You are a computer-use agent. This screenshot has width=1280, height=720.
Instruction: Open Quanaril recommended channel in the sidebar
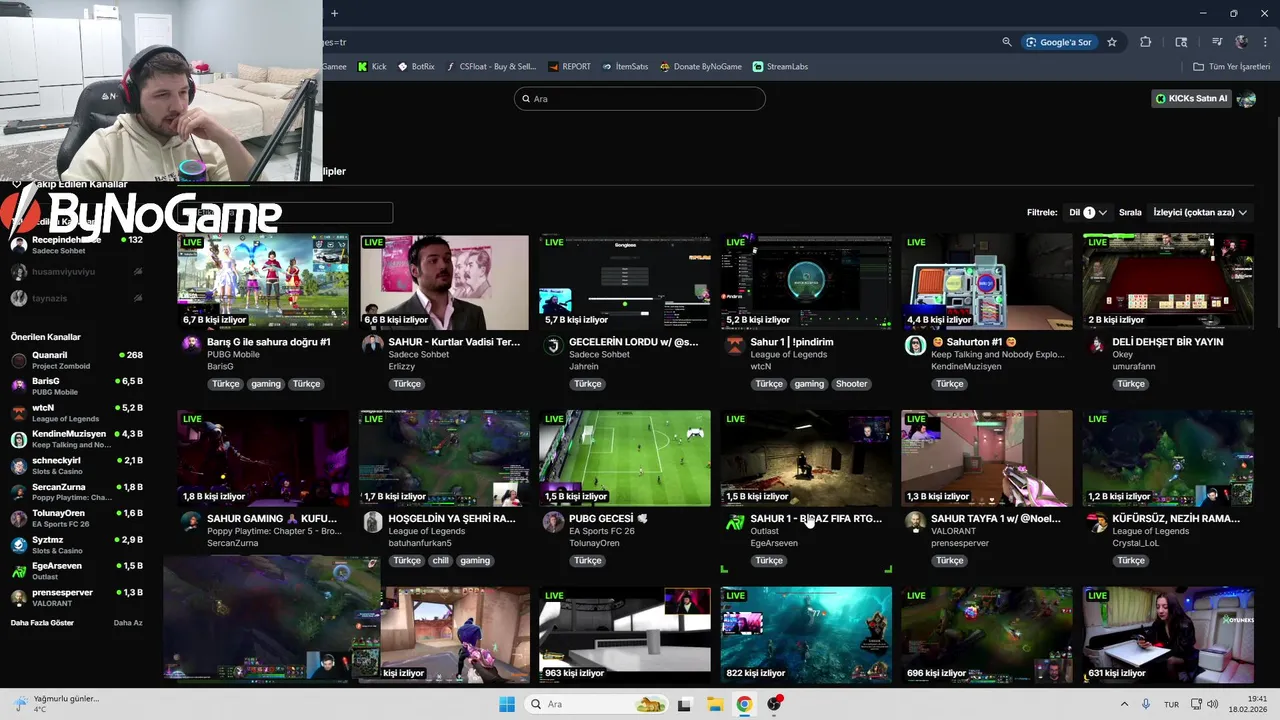click(x=76, y=360)
